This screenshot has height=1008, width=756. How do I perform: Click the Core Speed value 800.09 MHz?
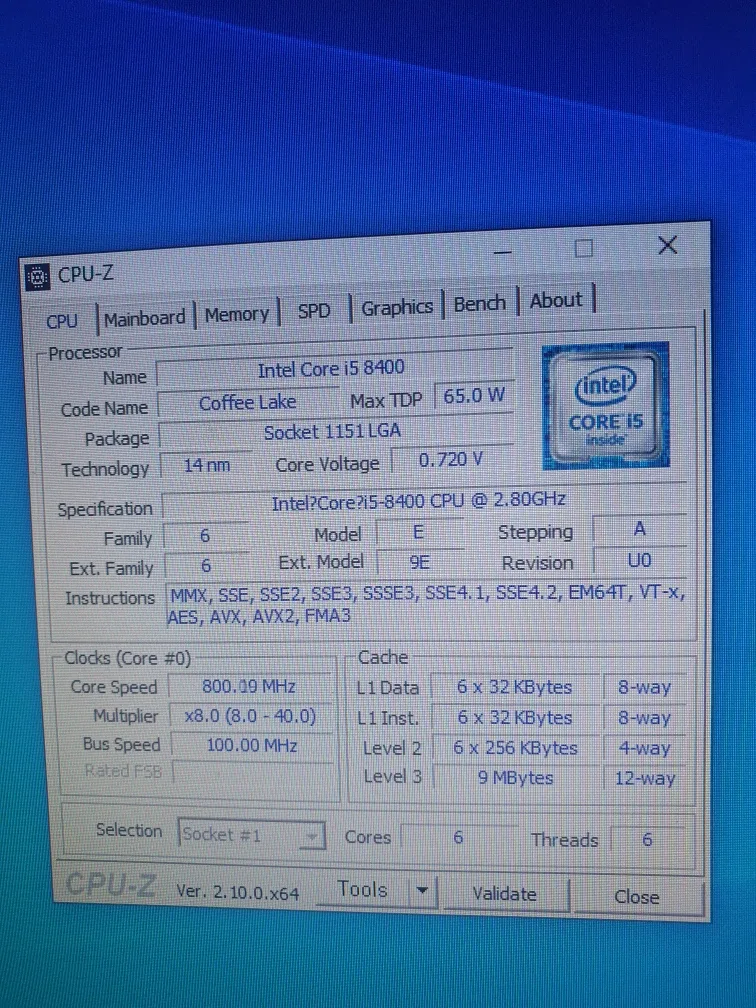click(x=249, y=687)
